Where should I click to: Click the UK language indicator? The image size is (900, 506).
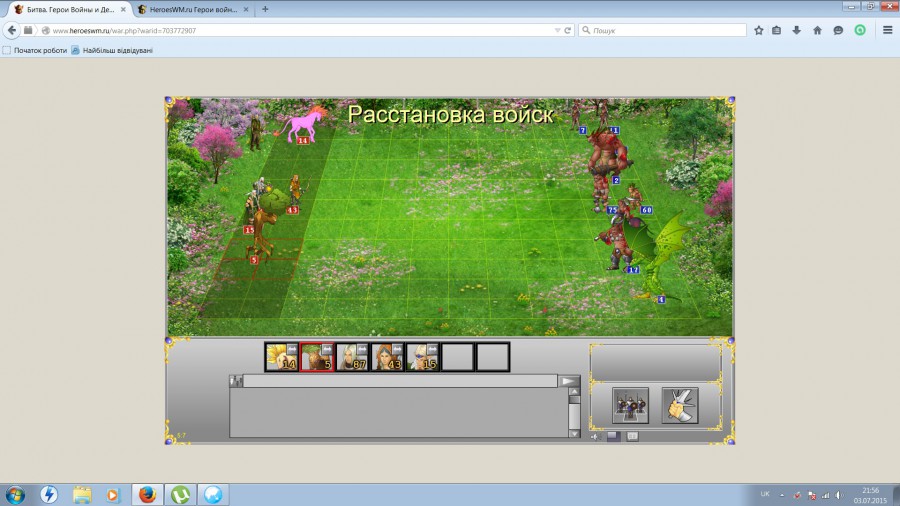[x=765, y=494]
